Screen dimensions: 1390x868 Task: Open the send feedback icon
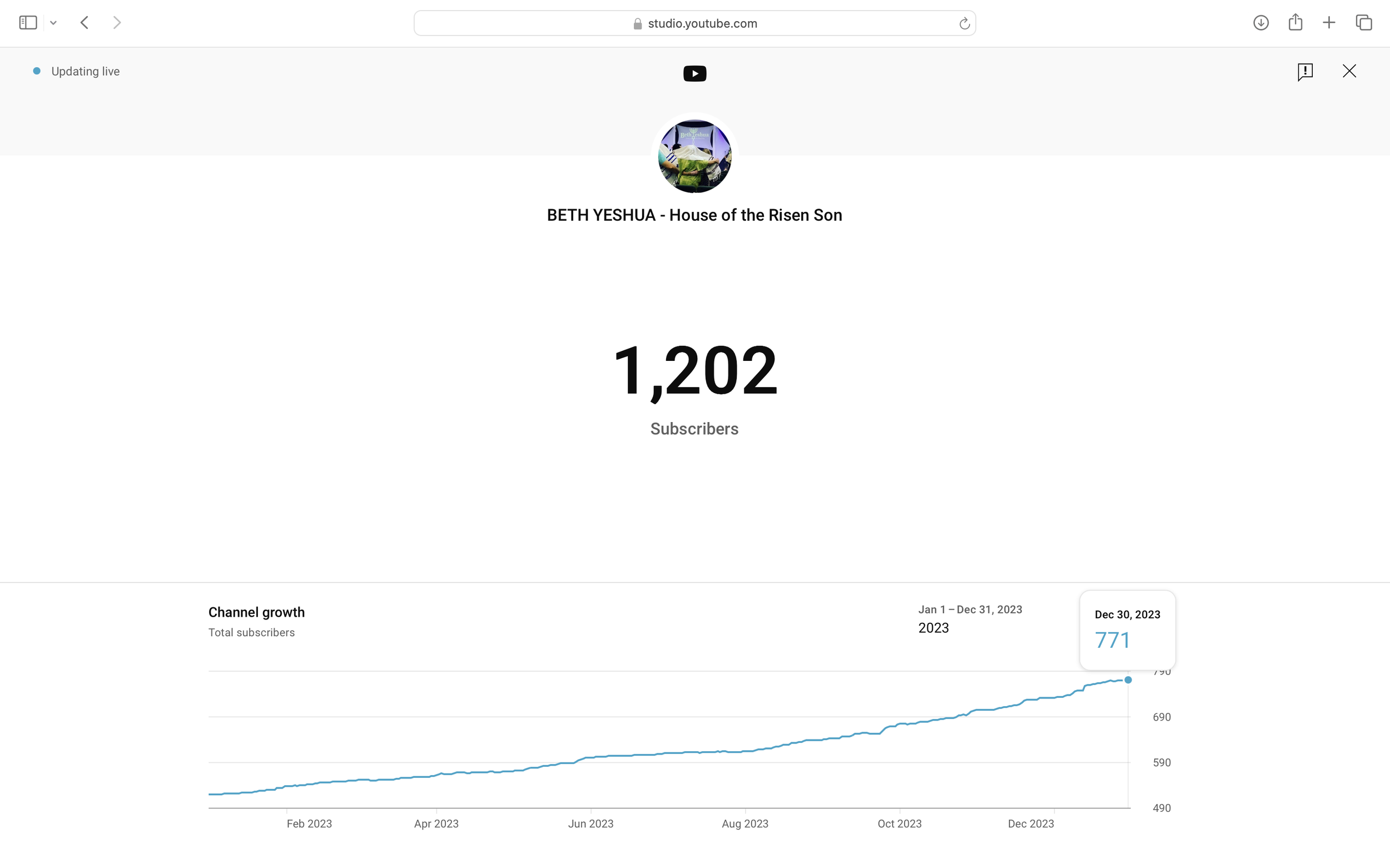coord(1304,72)
